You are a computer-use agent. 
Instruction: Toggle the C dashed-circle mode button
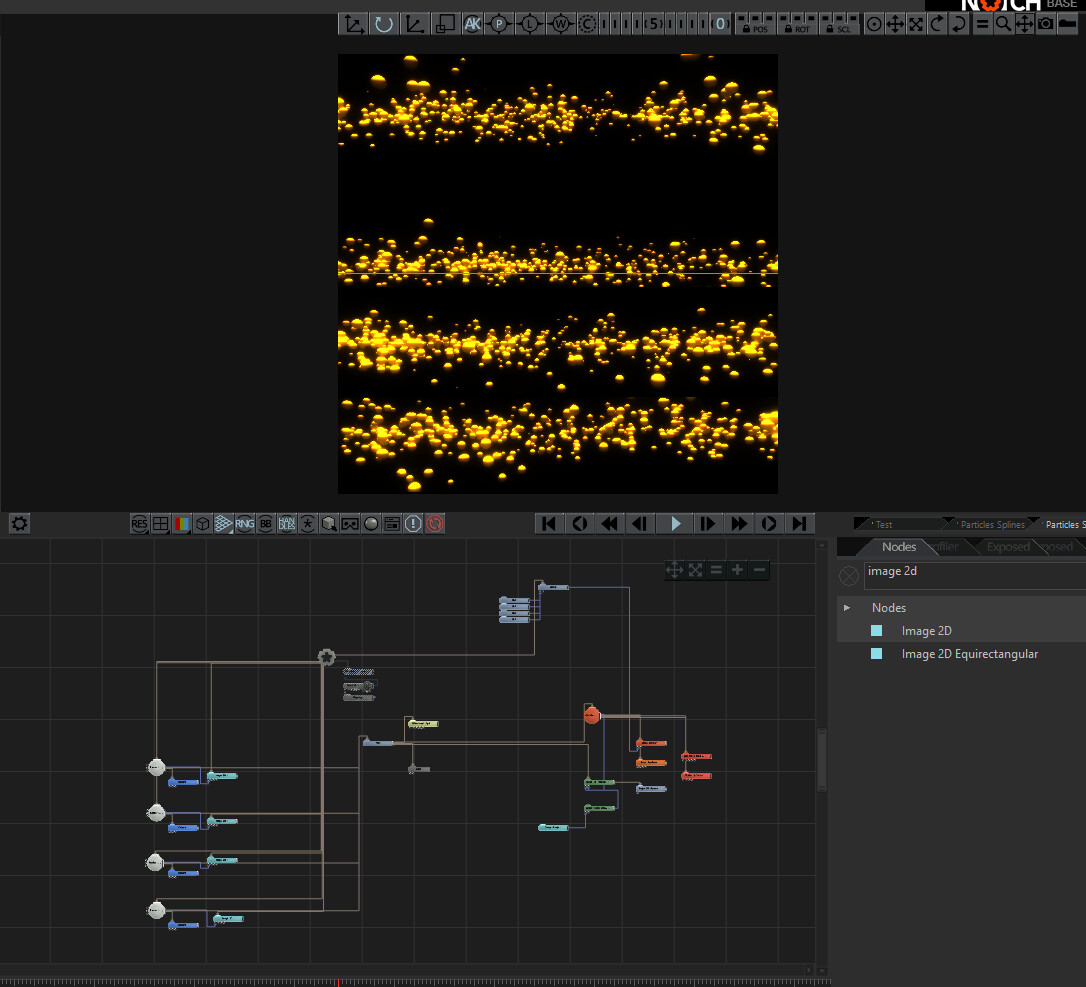[587, 24]
